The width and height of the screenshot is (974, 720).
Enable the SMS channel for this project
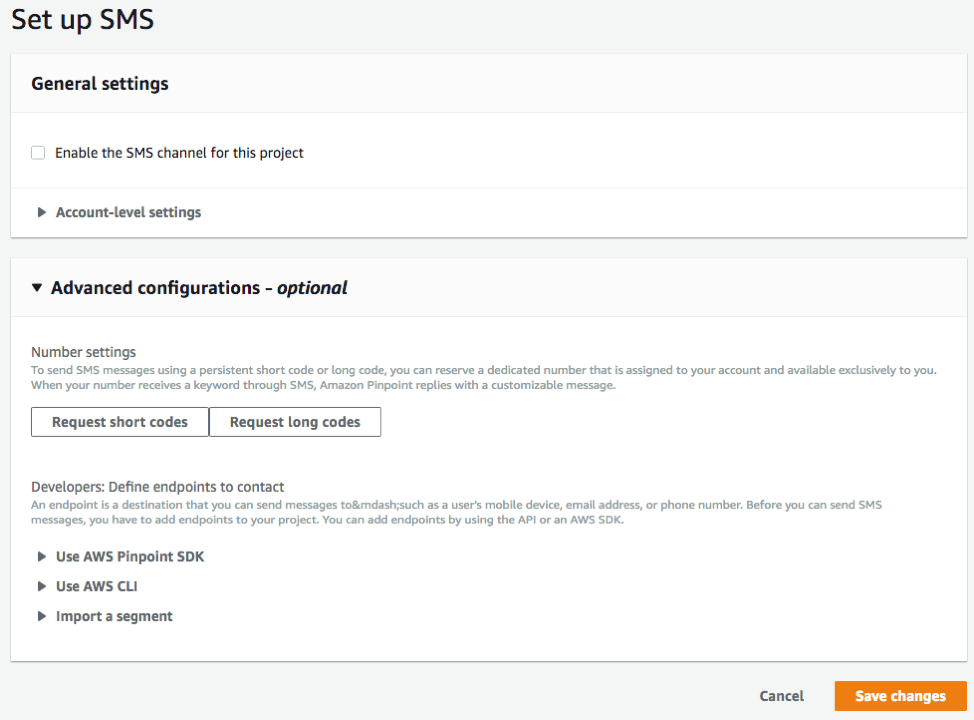pos(37,152)
